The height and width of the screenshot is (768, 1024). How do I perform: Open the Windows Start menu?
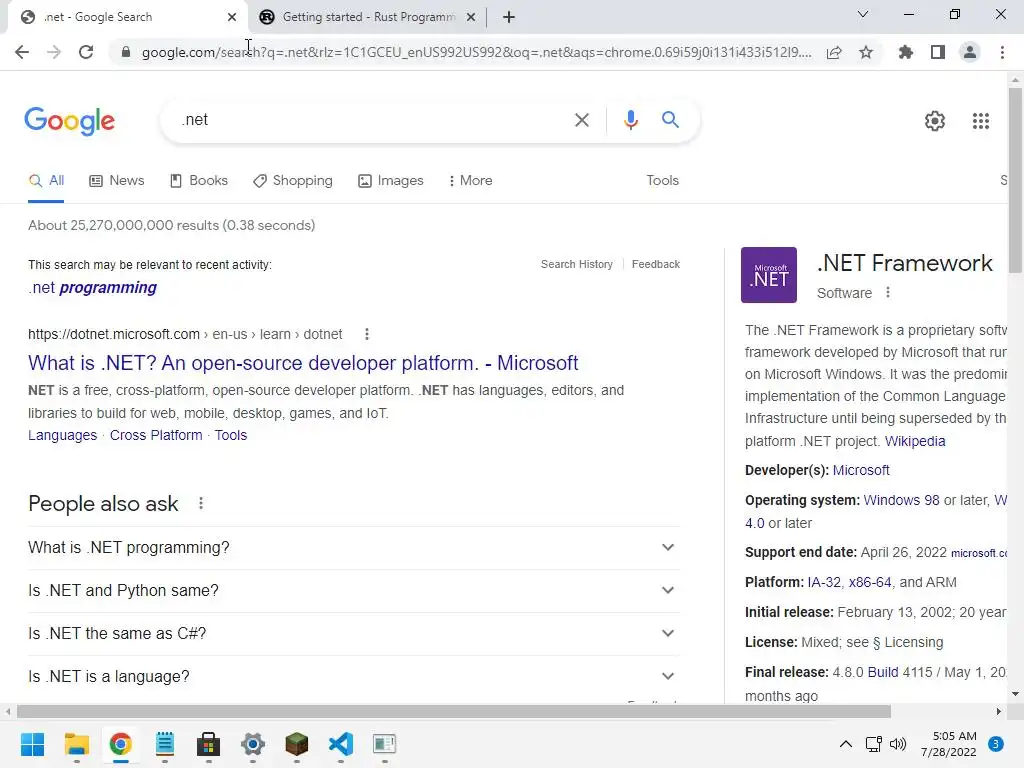tap(33, 744)
